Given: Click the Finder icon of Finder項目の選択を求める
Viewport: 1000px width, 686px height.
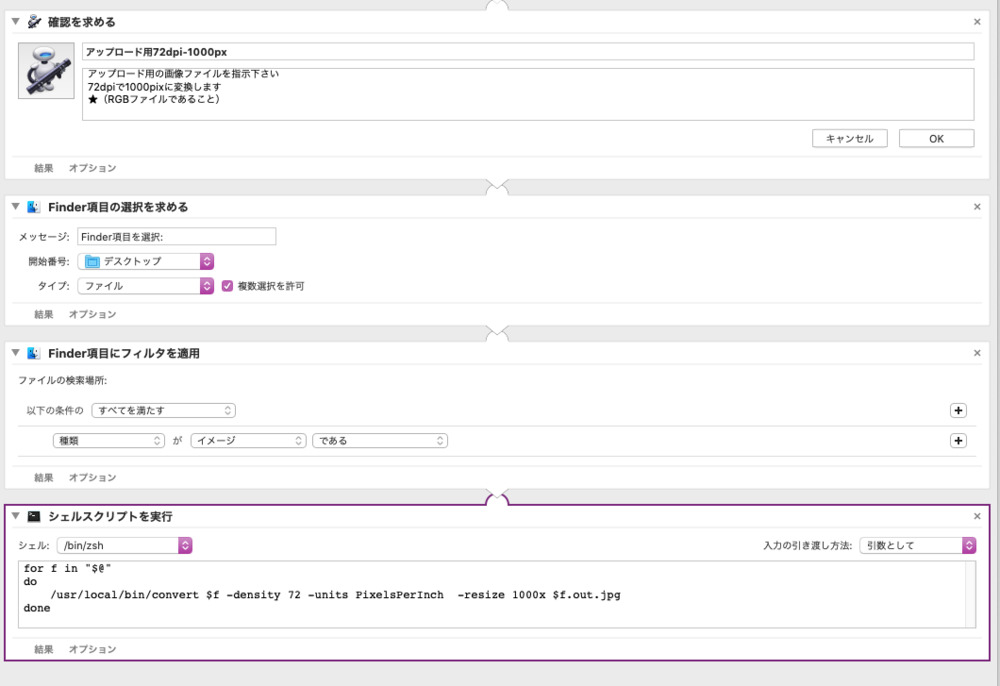Looking at the screenshot, I should tap(34, 207).
